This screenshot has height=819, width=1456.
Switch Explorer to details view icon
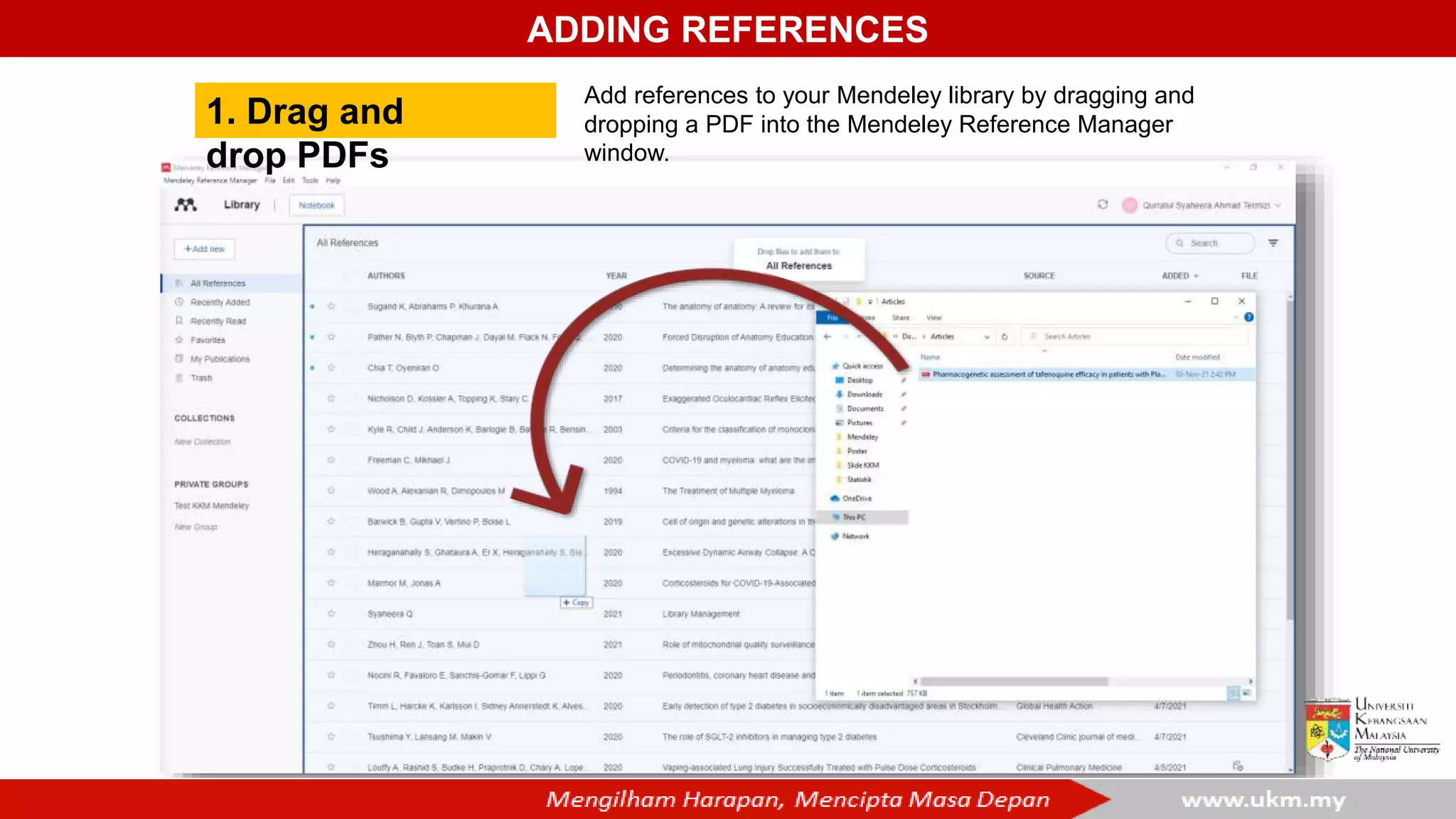pyautogui.click(x=1234, y=692)
